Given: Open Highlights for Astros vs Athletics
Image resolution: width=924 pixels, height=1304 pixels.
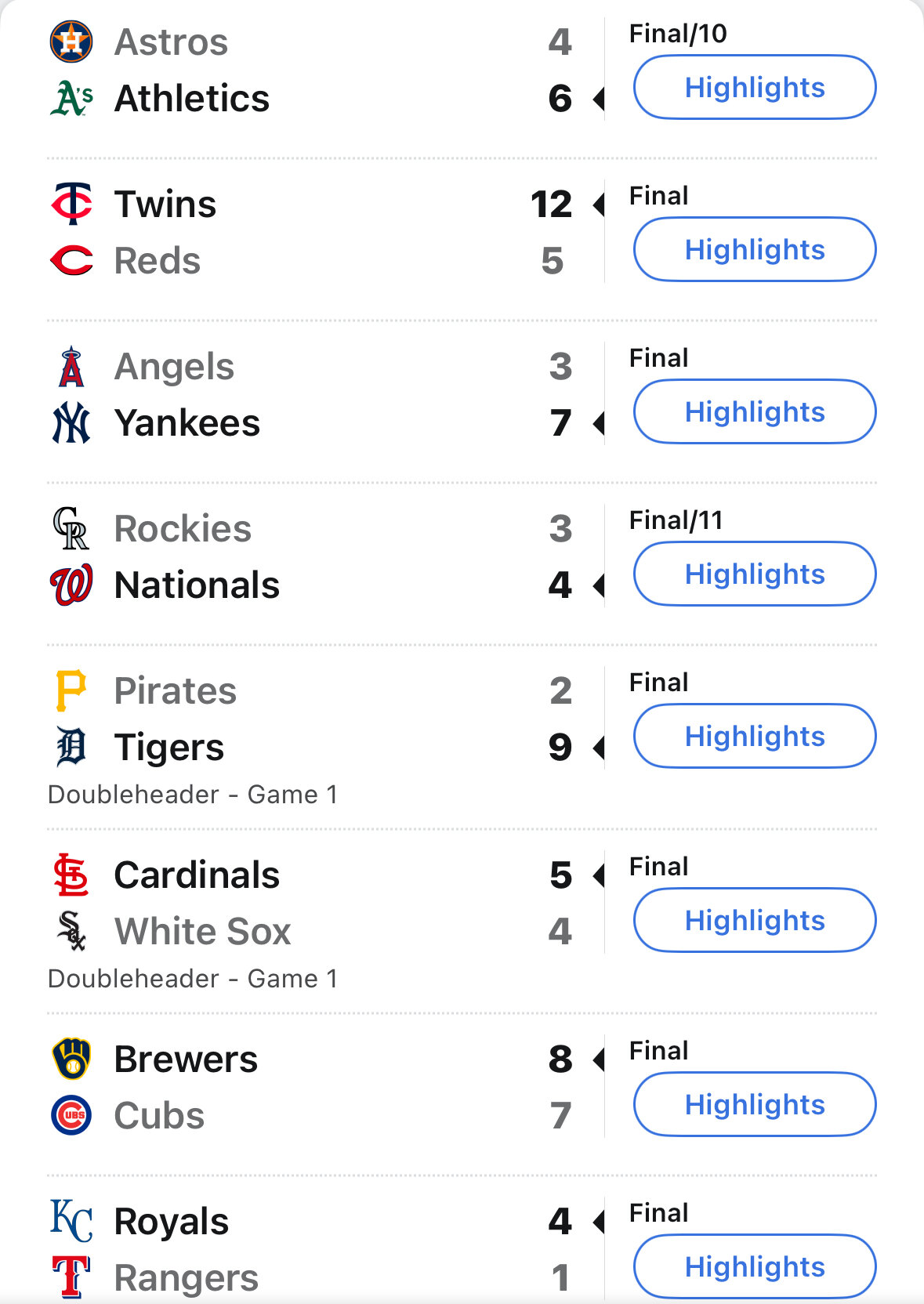Looking at the screenshot, I should pos(755,87).
